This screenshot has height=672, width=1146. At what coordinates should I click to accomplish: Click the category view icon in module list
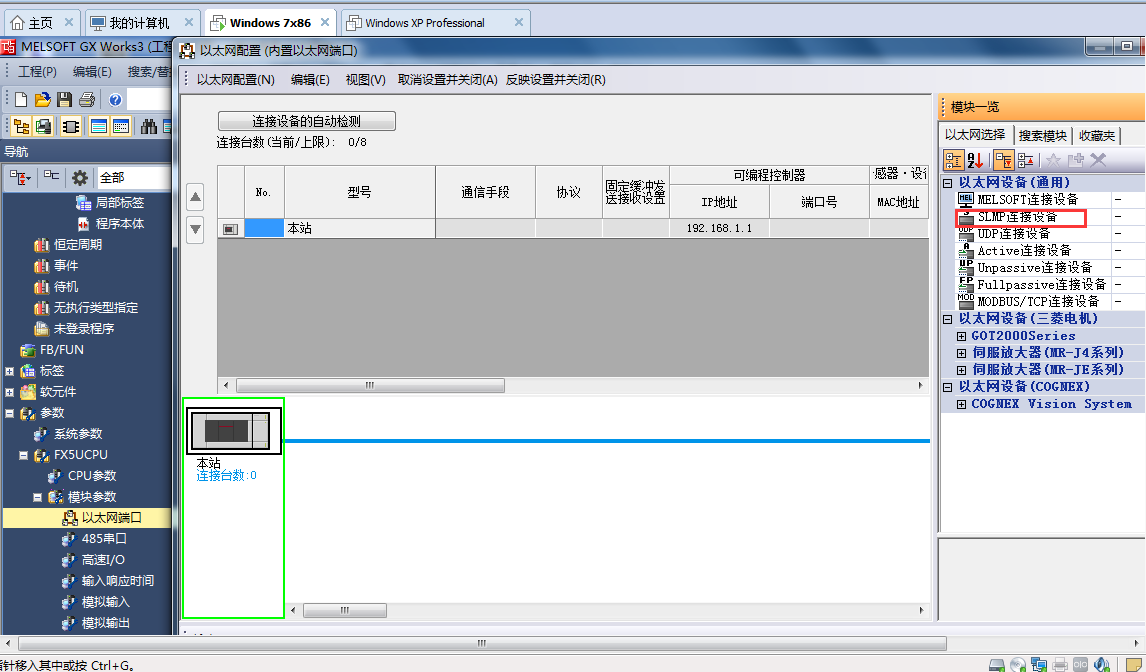point(954,160)
